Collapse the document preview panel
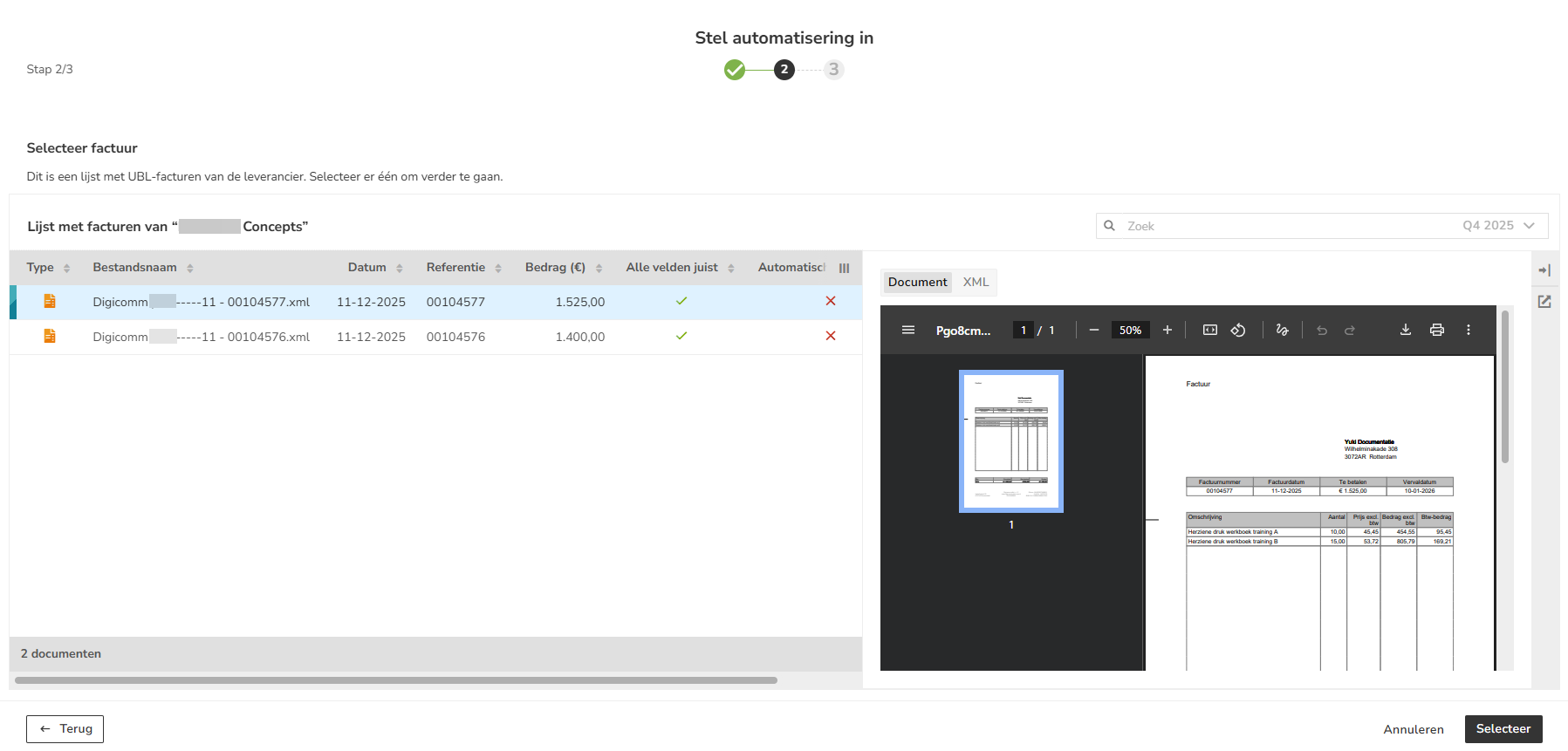Viewport: 1568px width, 751px height. [1544, 270]
